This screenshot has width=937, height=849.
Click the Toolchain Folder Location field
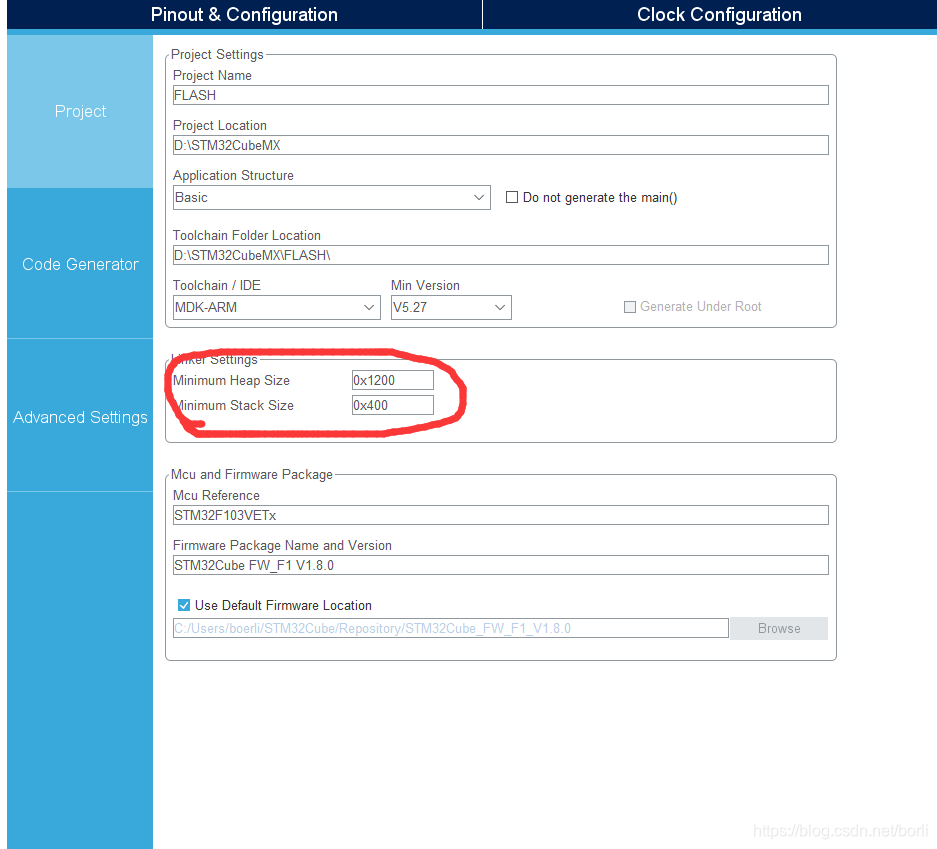click(500, 255)
